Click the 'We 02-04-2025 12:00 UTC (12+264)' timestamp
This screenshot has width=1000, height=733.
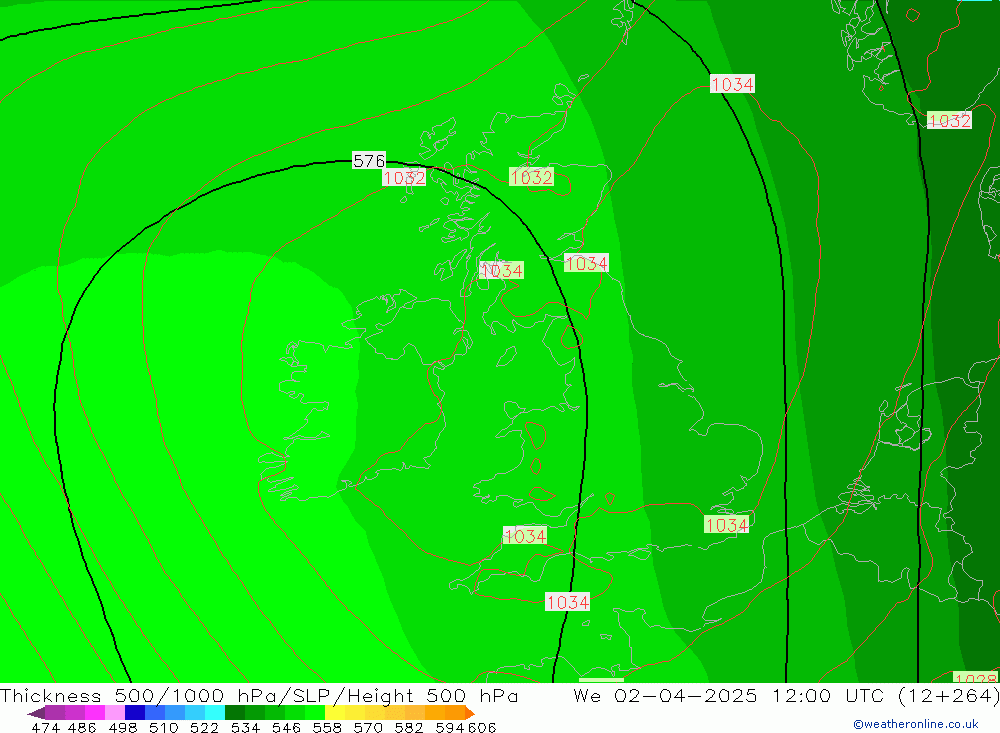click(x=786, y=695)
